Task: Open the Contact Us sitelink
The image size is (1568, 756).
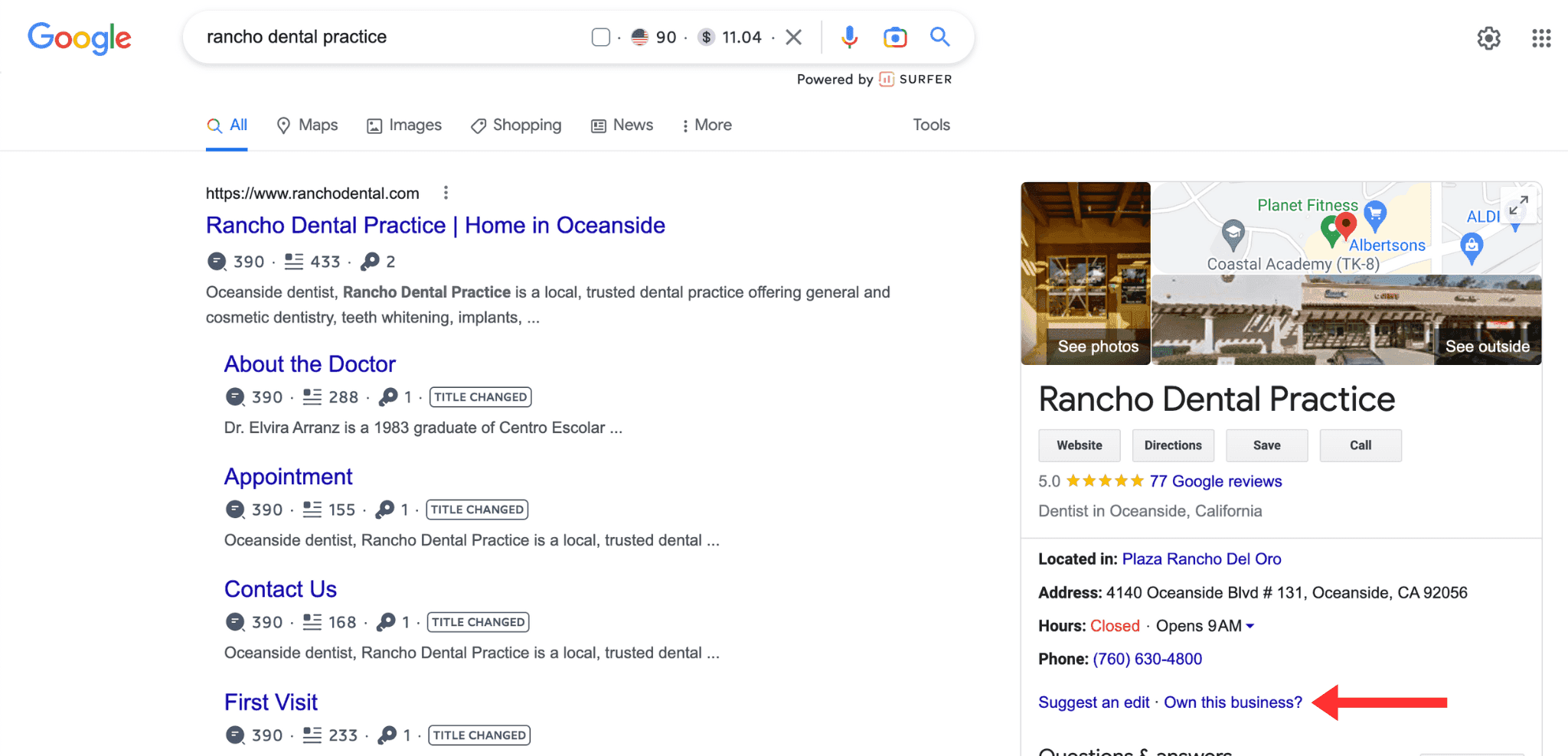Action: (280, 588)
